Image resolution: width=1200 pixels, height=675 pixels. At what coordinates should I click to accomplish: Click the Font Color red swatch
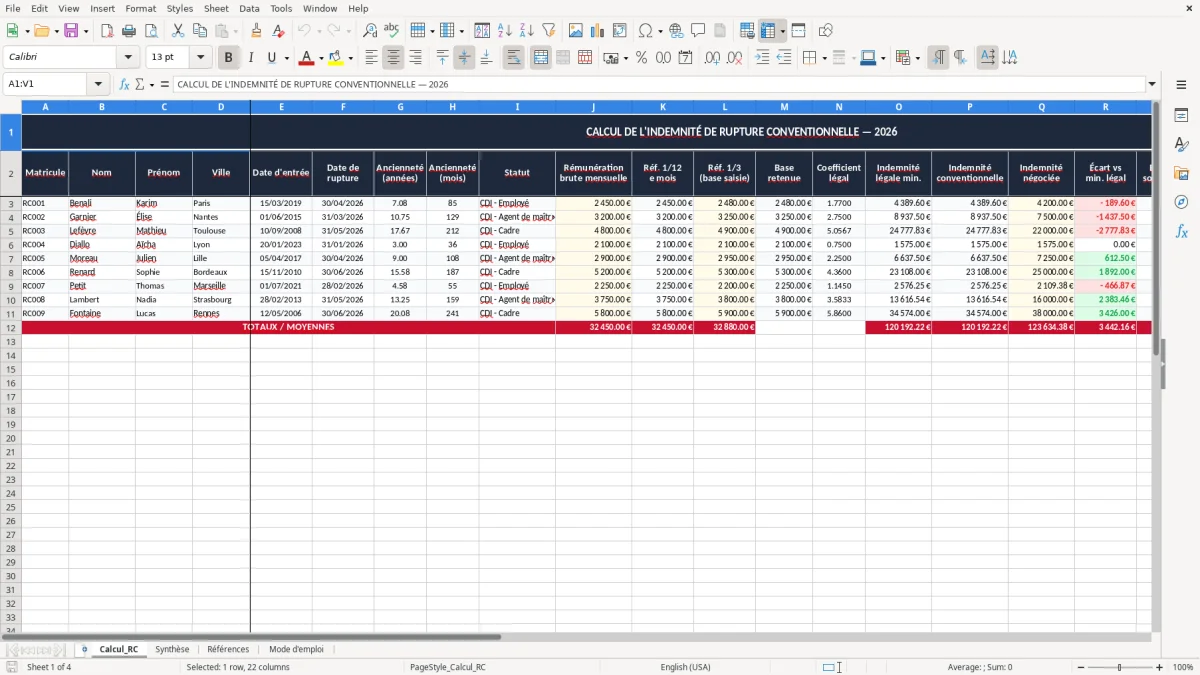(307, 58)
